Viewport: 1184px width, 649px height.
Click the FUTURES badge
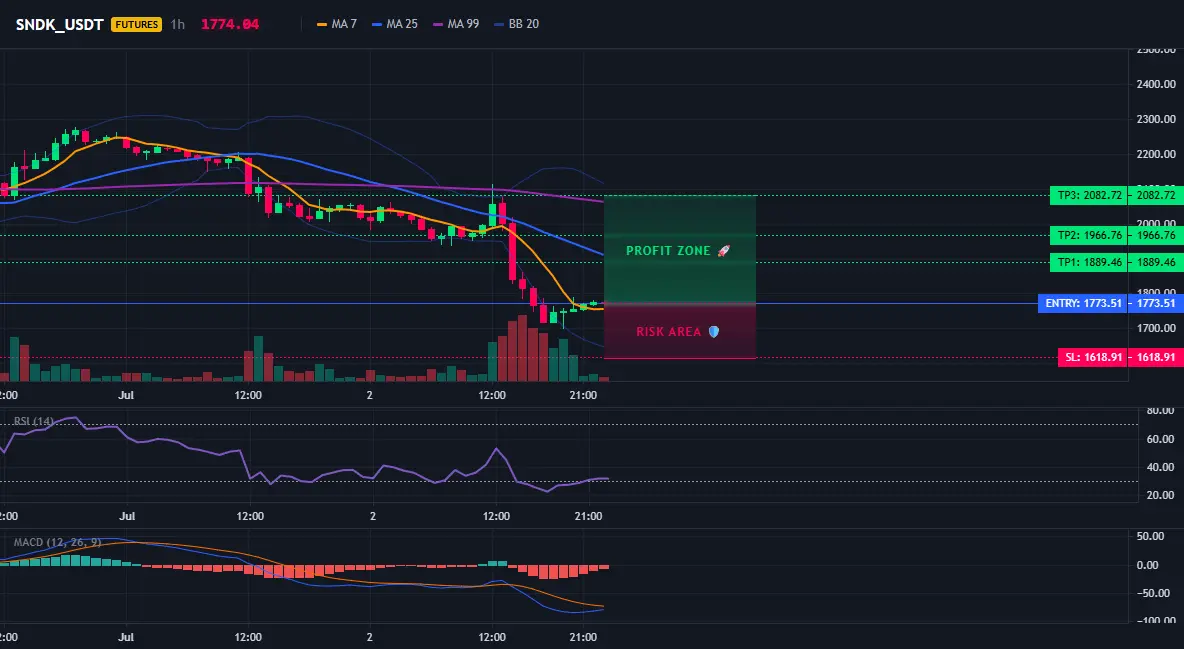pos(137,24)
